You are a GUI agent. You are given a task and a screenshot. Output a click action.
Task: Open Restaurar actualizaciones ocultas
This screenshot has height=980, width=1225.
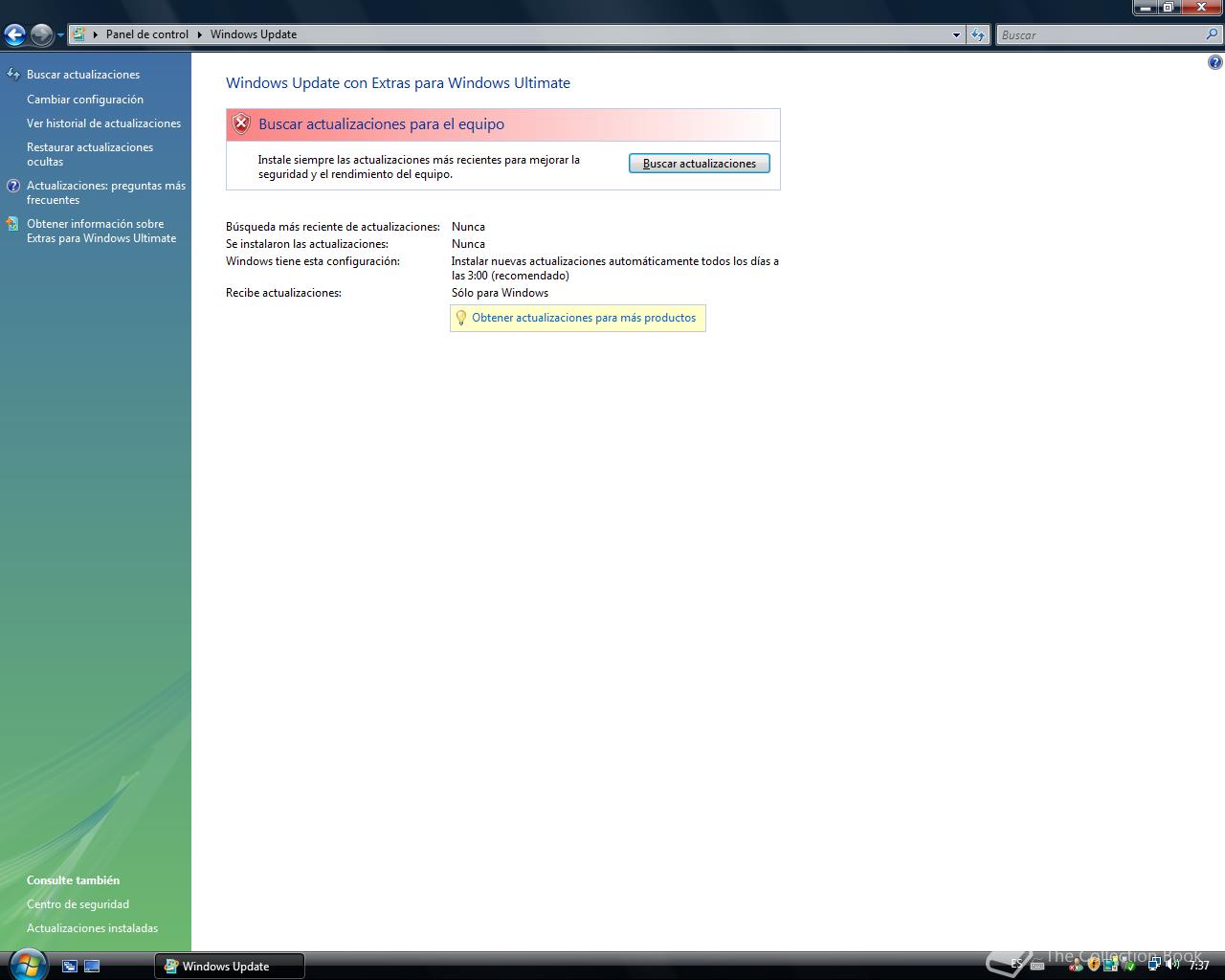click(x=90, y=154)
